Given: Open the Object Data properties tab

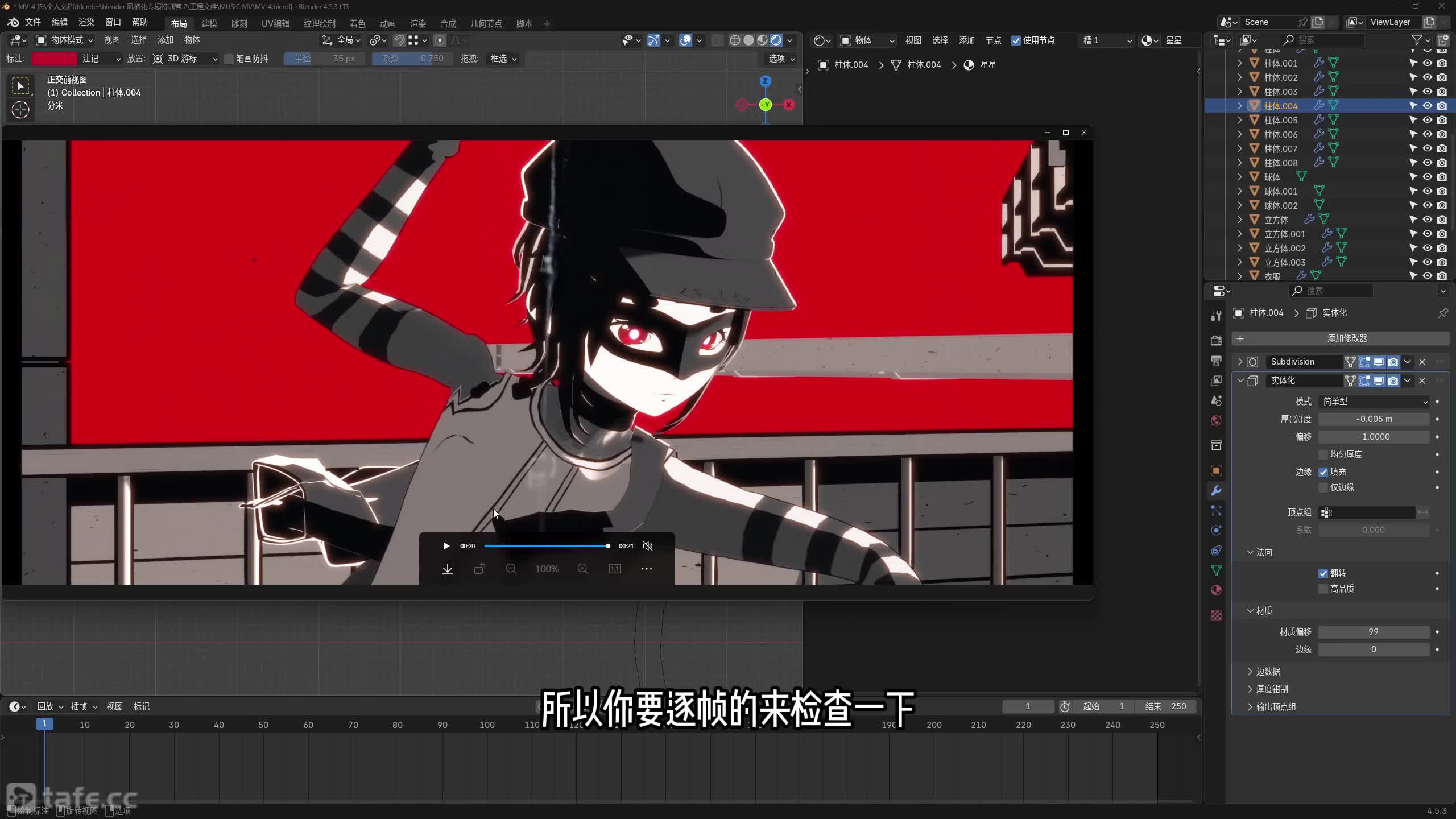Looking at the screenshot, I should pyautogui.click(x=1216, y=570).
